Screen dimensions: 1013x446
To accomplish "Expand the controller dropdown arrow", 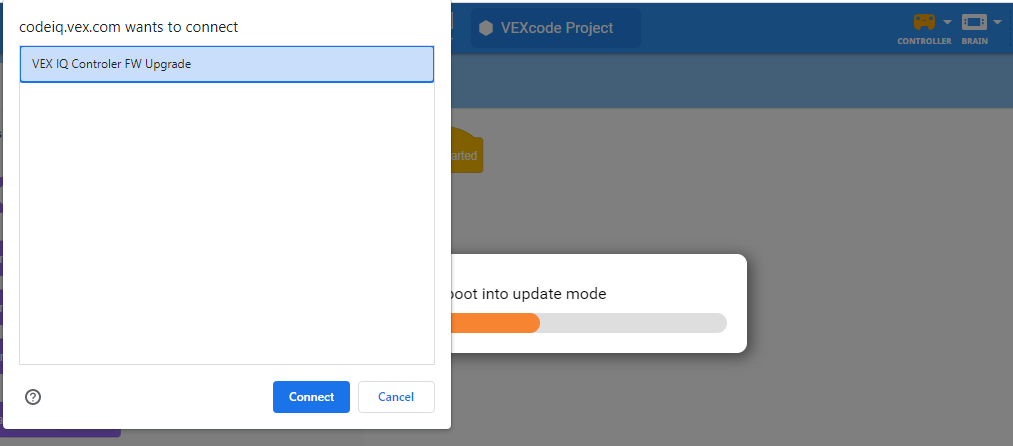I will tap(947, 22).
